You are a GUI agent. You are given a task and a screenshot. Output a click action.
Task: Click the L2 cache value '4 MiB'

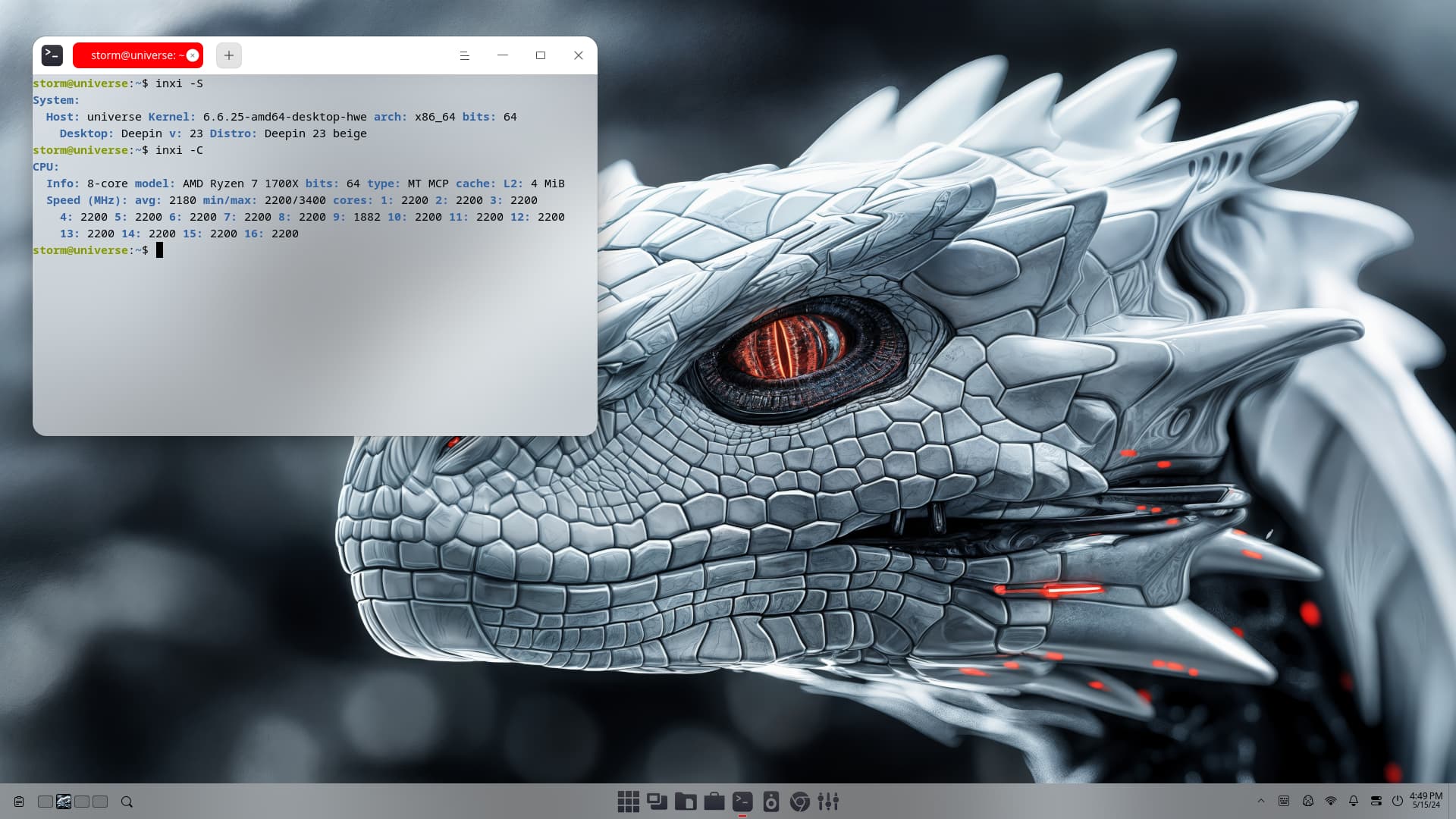548,184
